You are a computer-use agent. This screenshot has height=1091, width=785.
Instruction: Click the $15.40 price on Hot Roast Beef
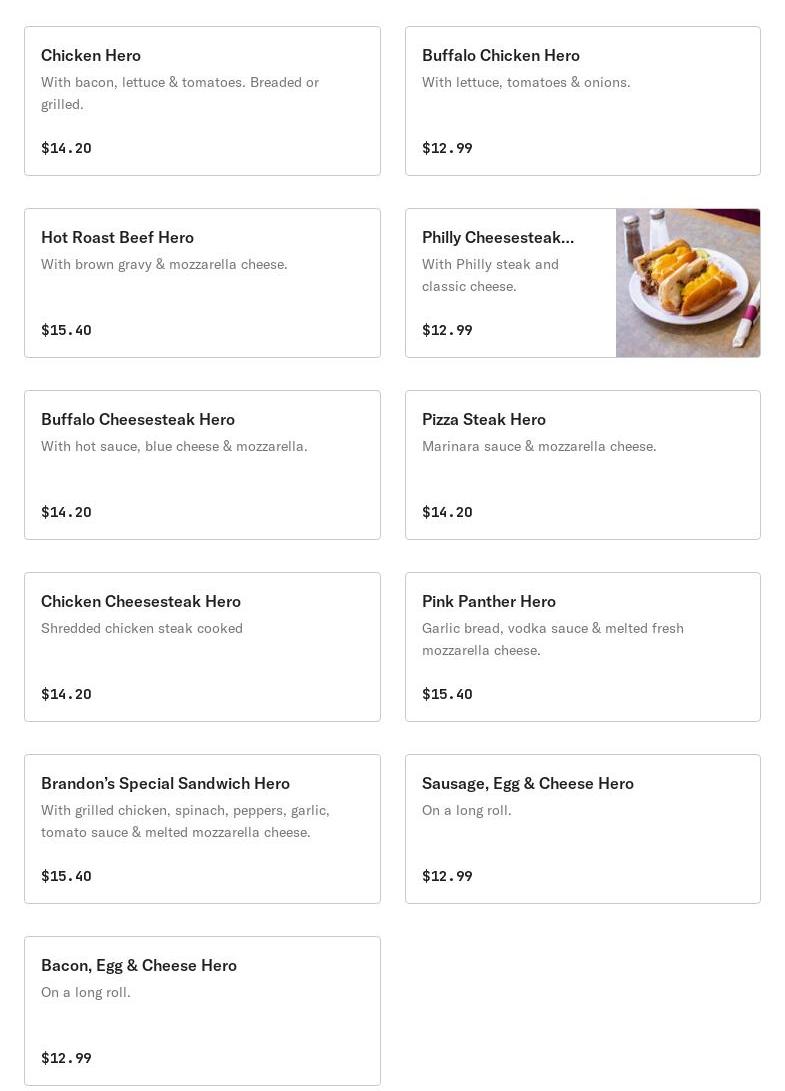[x=66, y=330]
